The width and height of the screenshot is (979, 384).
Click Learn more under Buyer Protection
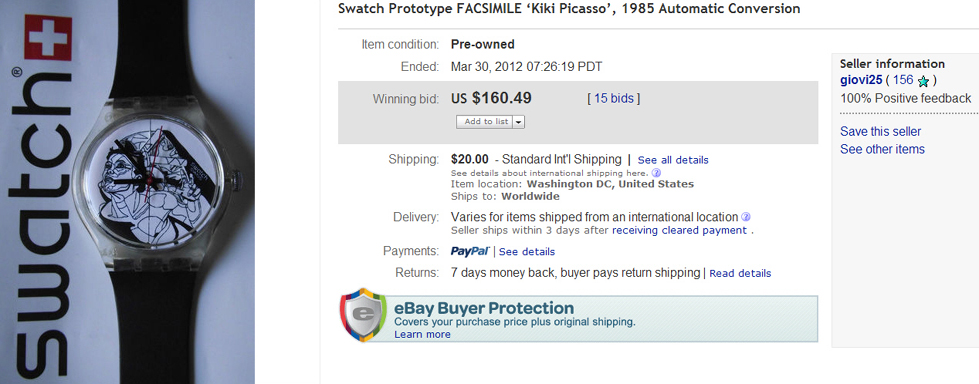click(x=422, y=334)
